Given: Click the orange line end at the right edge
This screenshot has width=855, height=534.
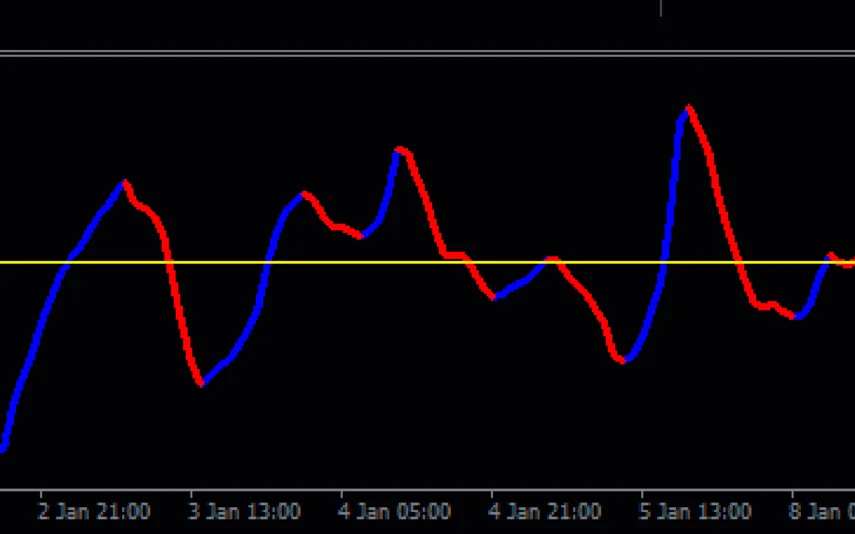Looking at the screenshot, I should (848, 264).
